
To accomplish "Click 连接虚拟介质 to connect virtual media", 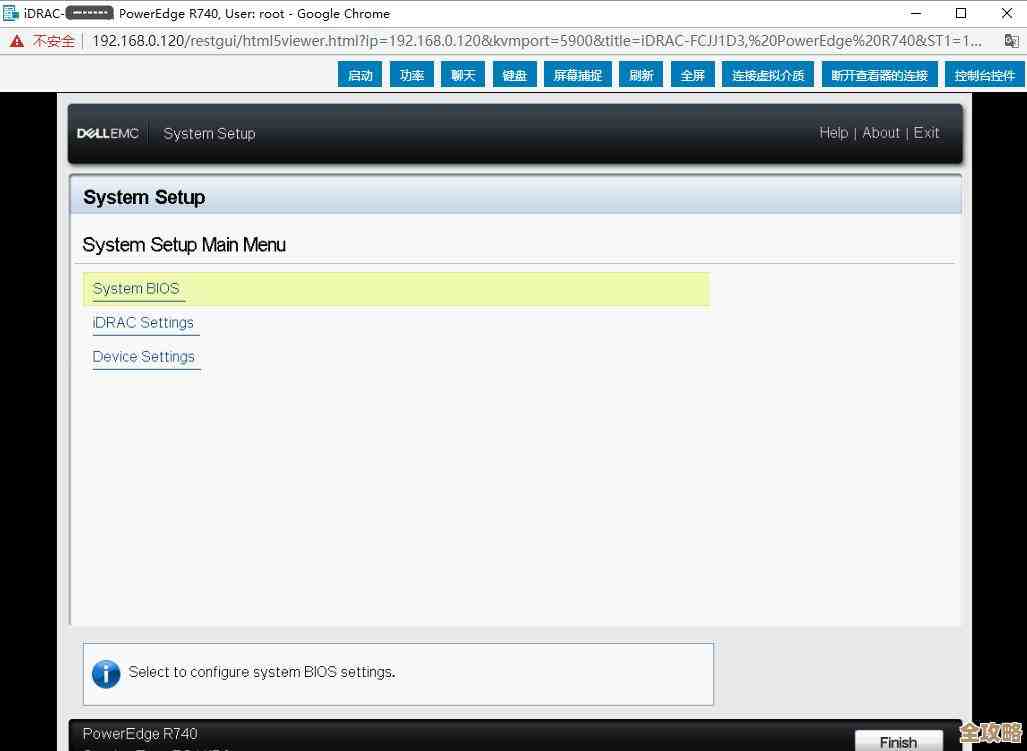I will pos(768,75).
